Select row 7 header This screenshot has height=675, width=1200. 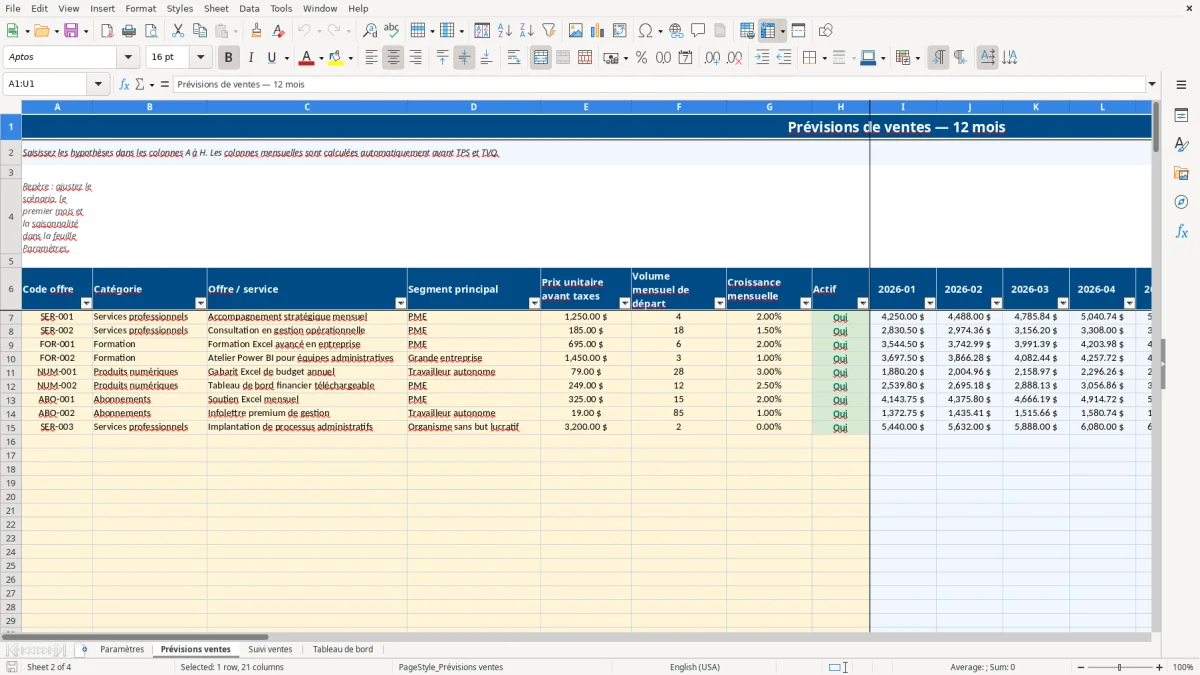(x=11, y=317)
